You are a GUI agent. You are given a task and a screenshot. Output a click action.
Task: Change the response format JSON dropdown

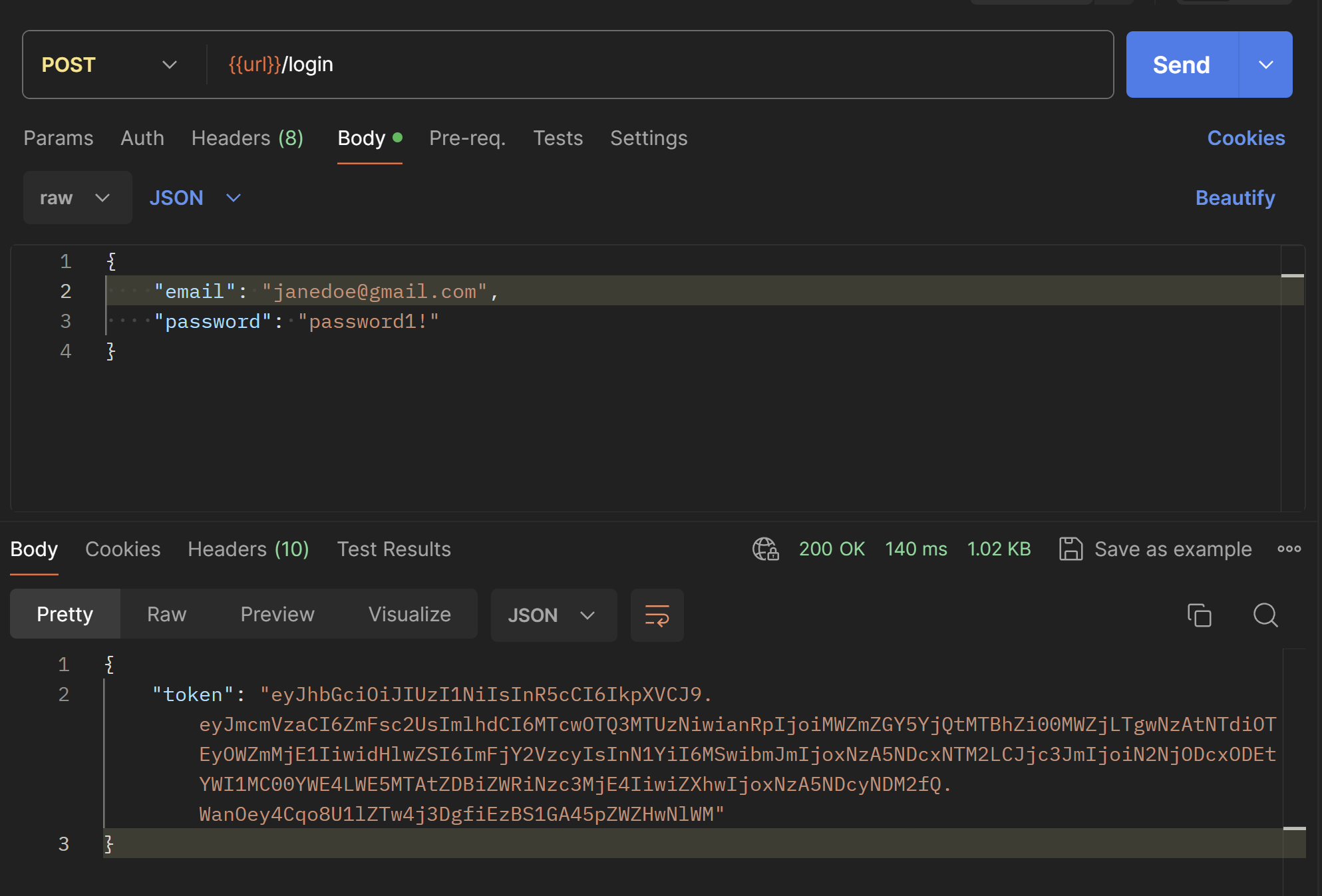(x=553, y=615)
